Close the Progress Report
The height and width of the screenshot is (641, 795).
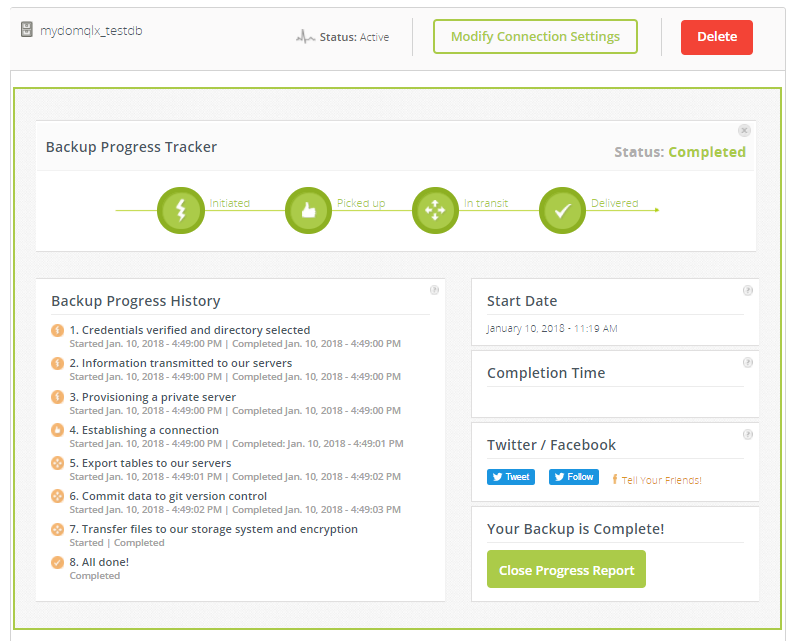(x=566, y=570)
